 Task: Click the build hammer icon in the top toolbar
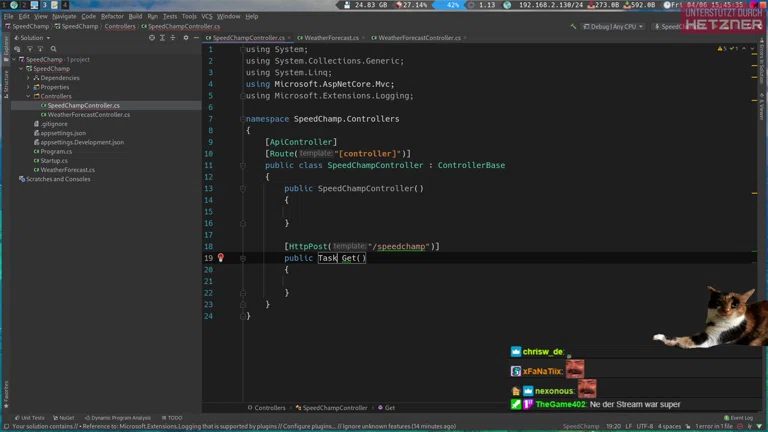coord(575,27)
